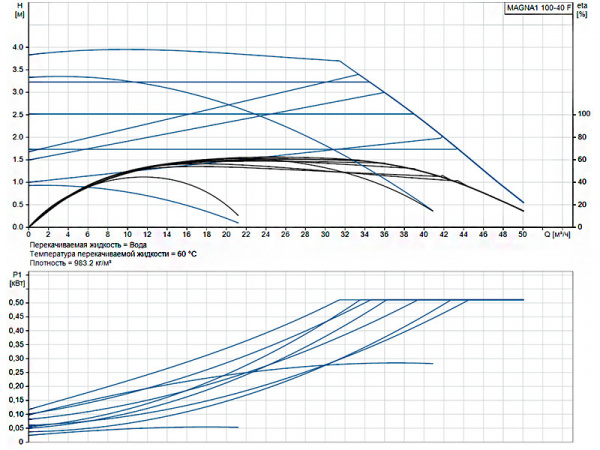Viewport: 600px width, 450px height.
Task: Click the 2.5 tick on the H axis
Action: (x=14, y=114)
